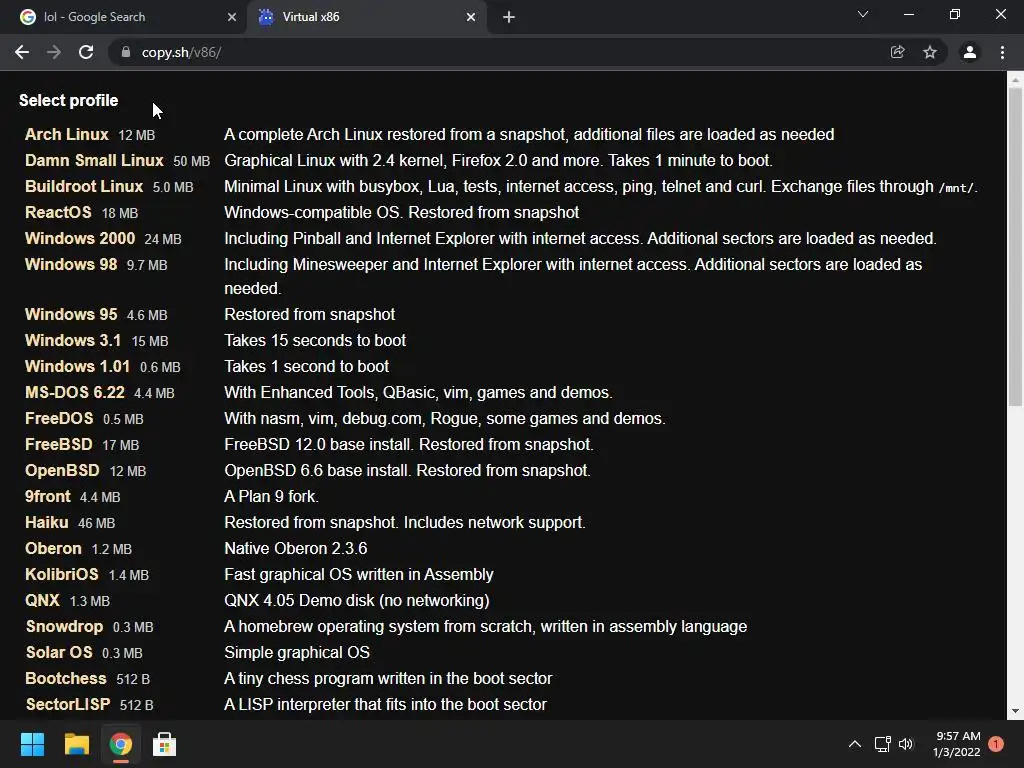
Task: Click text 'Native Oberon 2.3.6'
Action: click(x=296, y=549)
